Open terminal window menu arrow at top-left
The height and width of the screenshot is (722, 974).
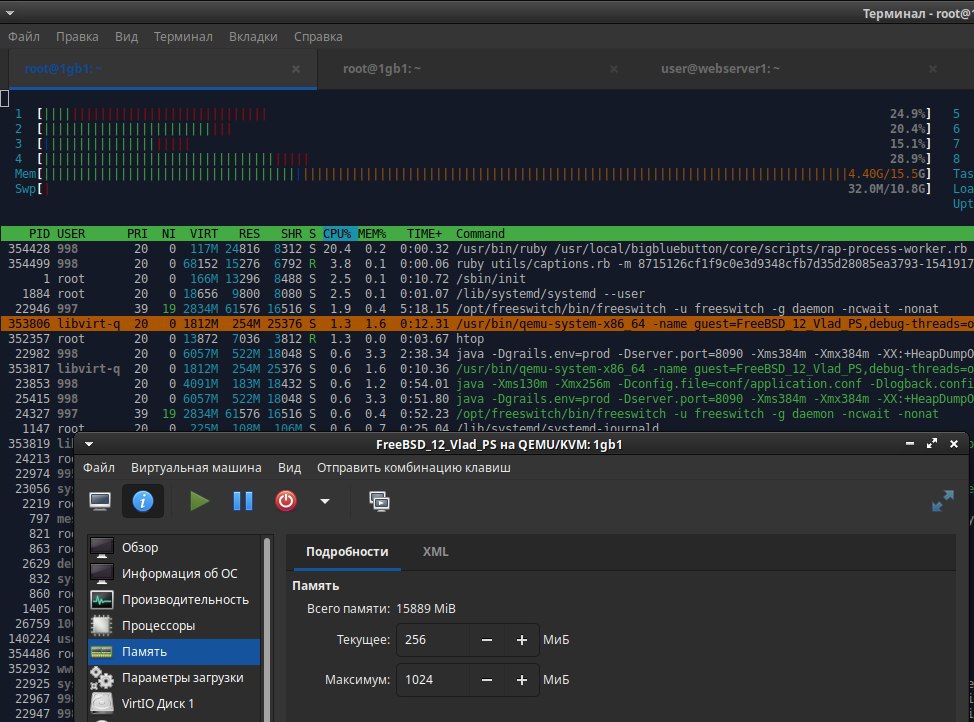pos(10,12)
